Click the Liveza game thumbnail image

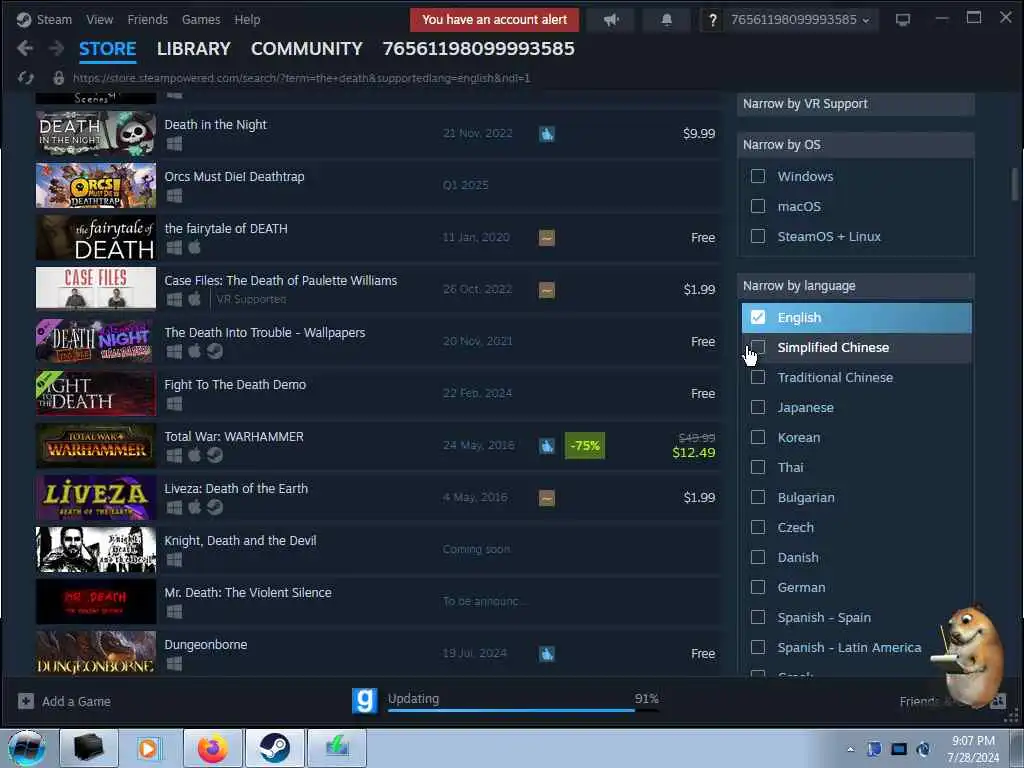(x=96, y=498)
